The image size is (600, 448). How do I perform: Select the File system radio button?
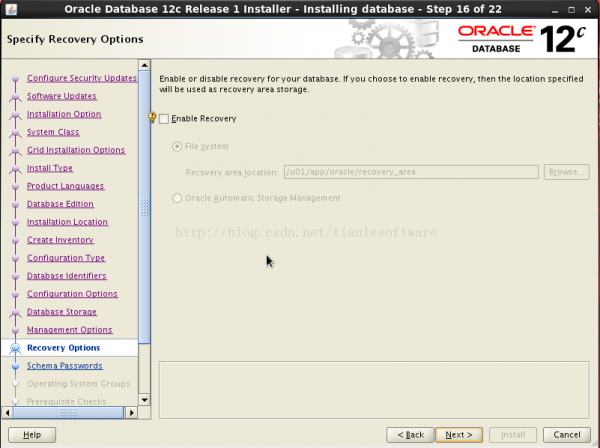(177, 147)
